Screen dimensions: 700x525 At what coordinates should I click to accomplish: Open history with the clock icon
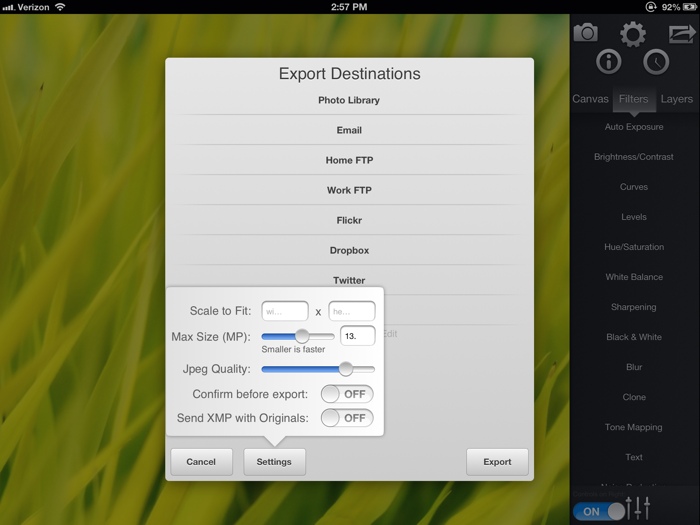pos(656,63)
